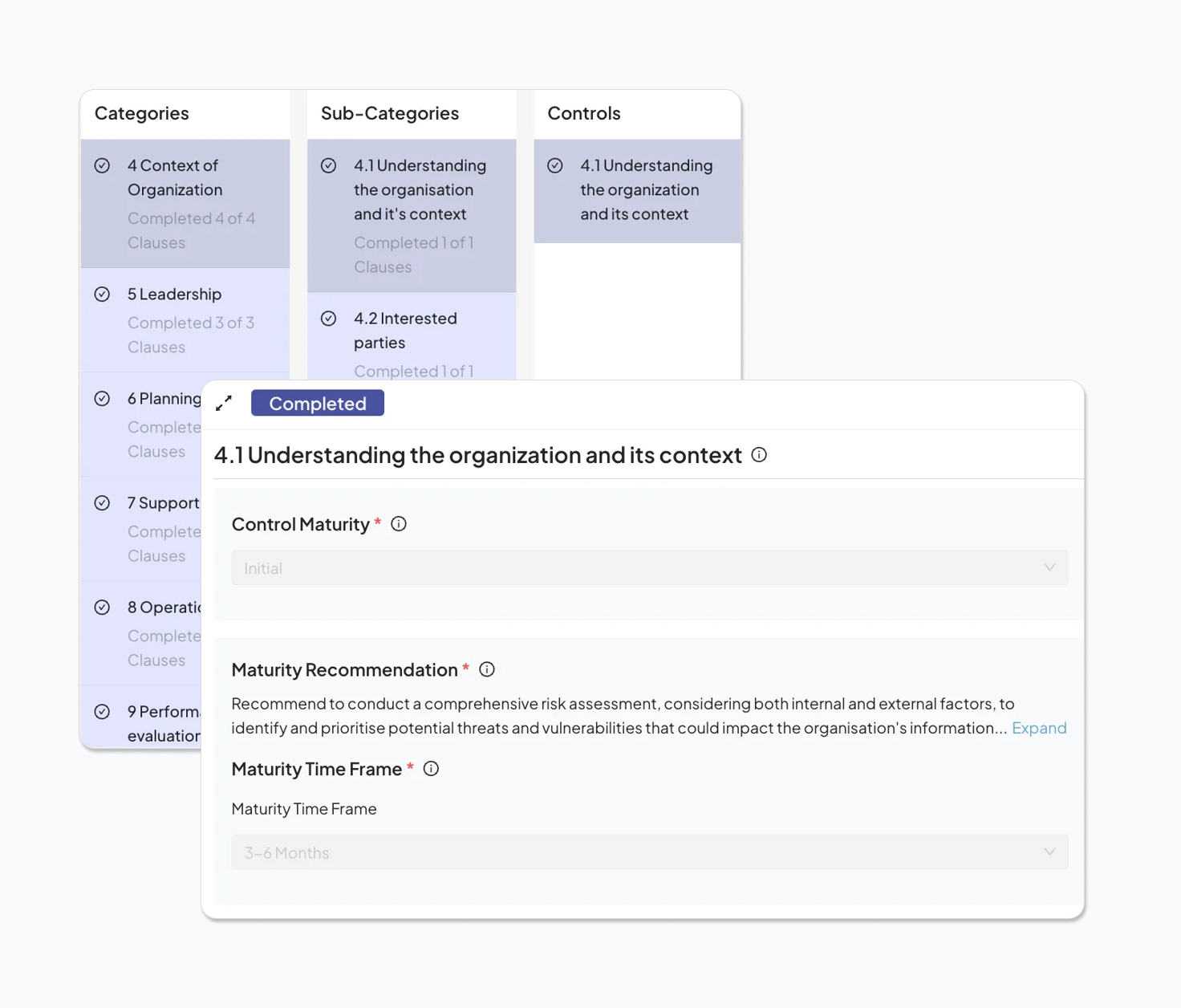Viewport: 1181px width, 1008px height.
Task: Click the detail panel title 4.1 Understanding the organization
Action: pyautogui.click(x=478, y=455)
